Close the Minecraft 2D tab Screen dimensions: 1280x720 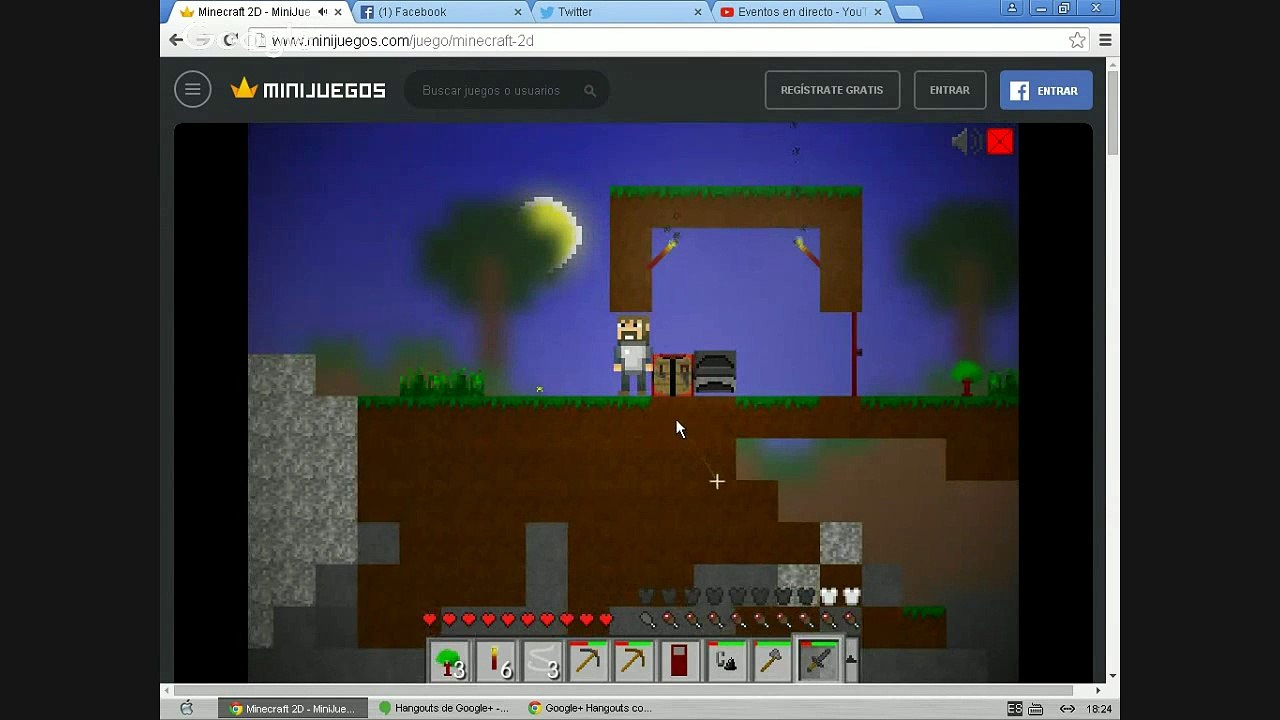coord(338,12)
